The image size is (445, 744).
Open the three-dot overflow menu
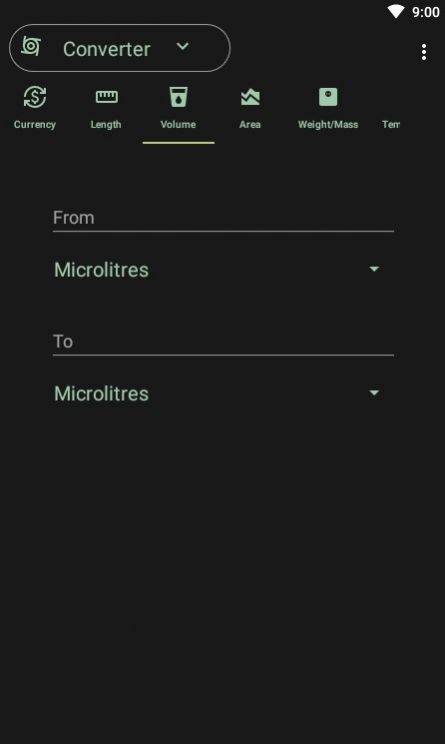[x=424, y=52]
